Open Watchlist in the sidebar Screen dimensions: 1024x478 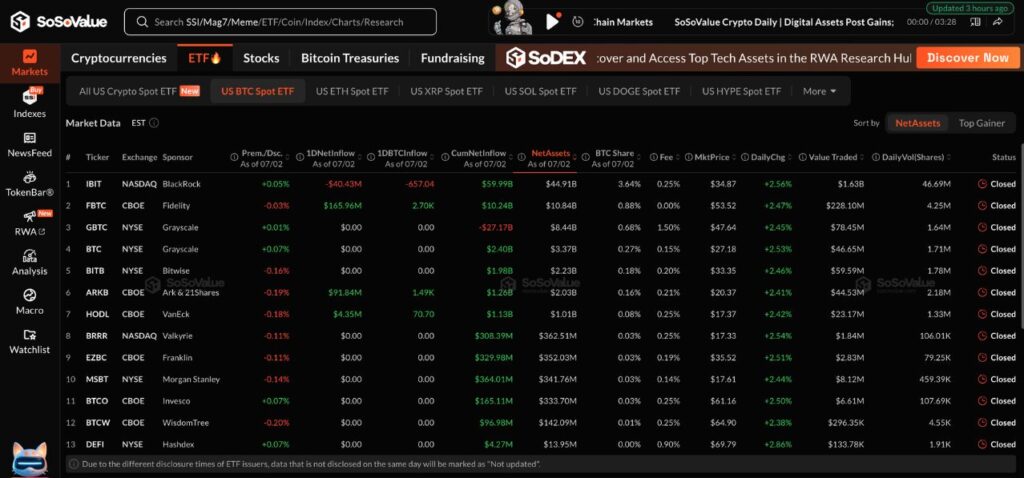click(x=29, y=342)
